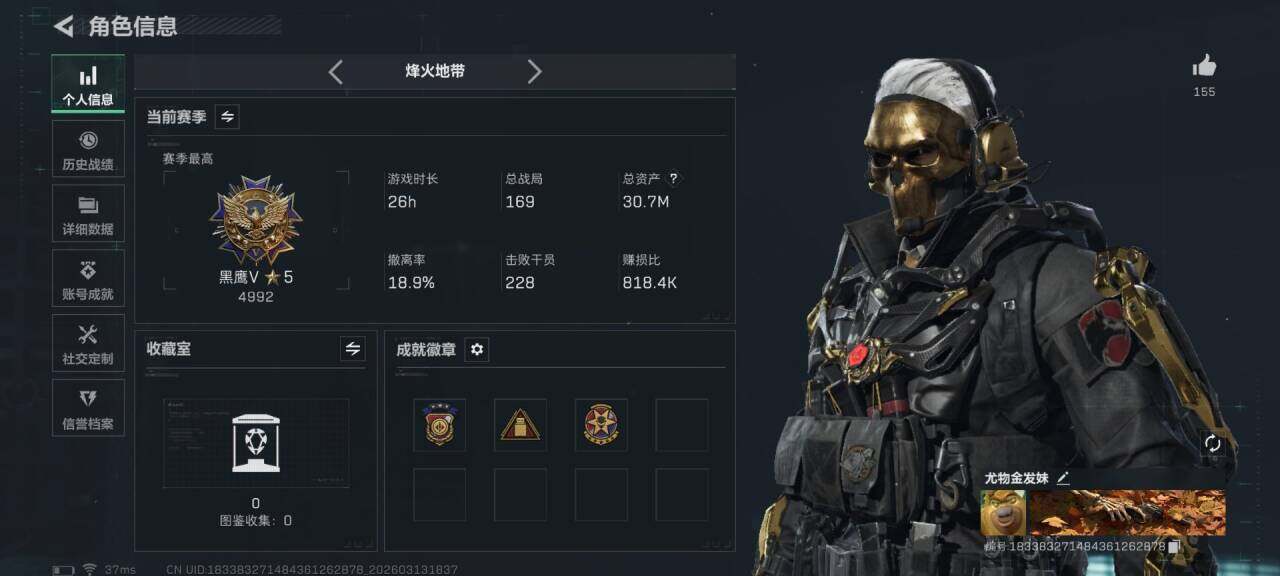Toggle the 当前赛季 season swap button
Viewport: 1280px width, 576px height.
click(x=227, y=117)
